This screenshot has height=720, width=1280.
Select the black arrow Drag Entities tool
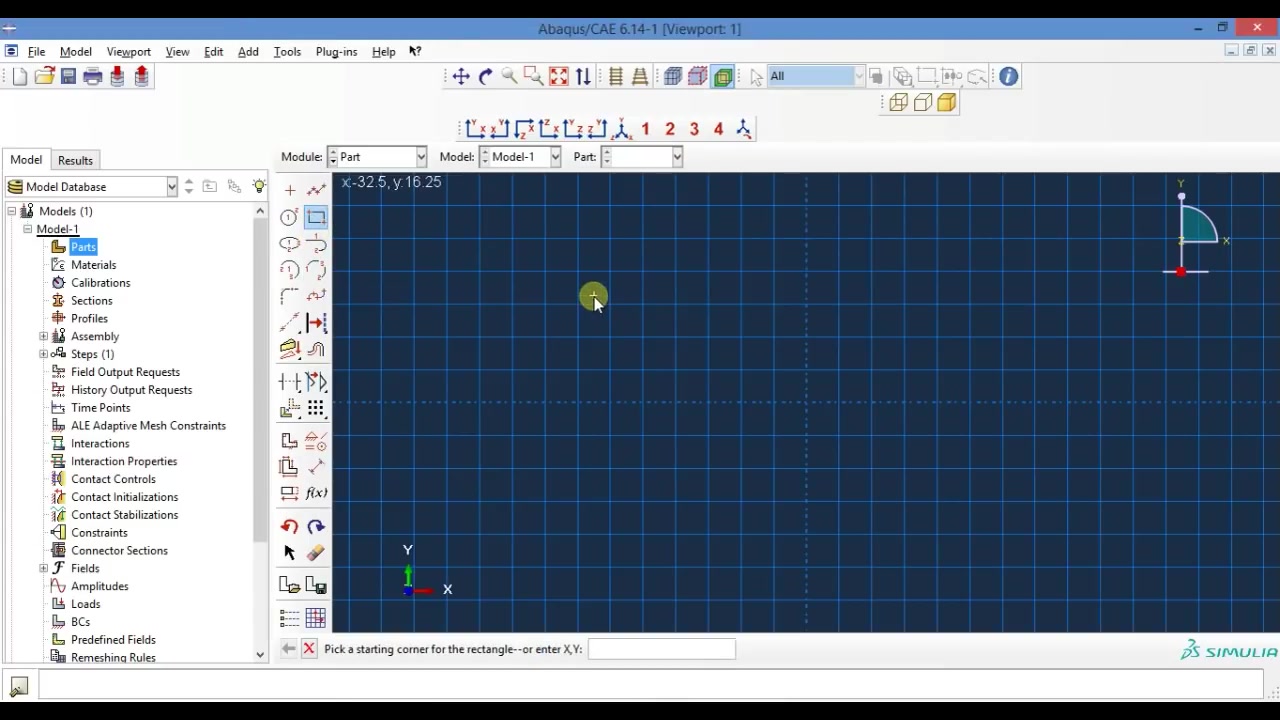(290, 553)
